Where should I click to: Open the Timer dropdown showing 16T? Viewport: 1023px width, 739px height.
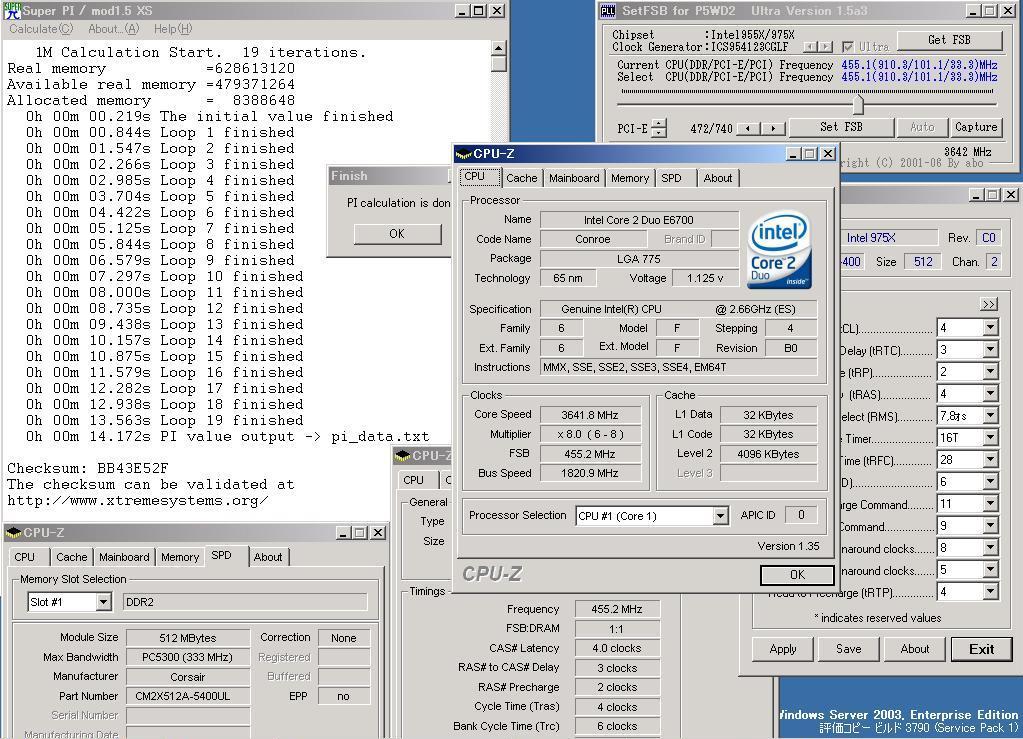pos(990,438)
